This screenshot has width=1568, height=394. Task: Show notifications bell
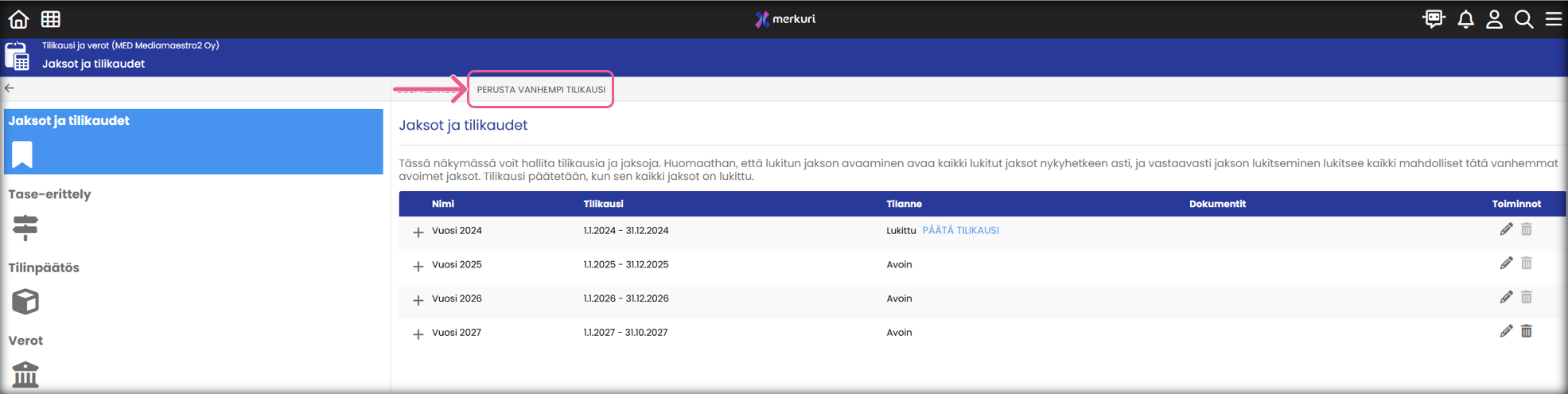[1465, 19]
